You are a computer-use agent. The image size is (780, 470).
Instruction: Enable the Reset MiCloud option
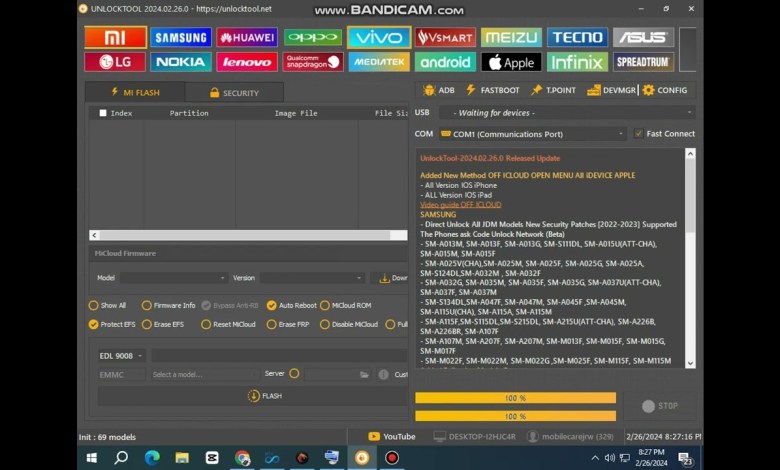coord(228,324)
